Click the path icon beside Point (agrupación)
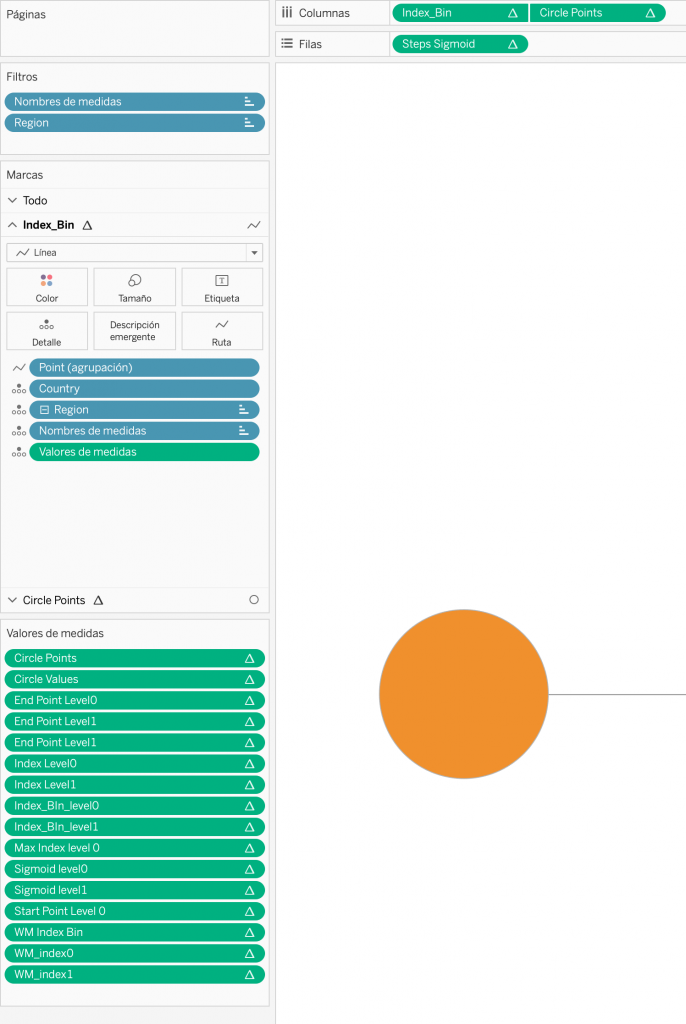The image size is (686, 1024). (x=19, y=368)
